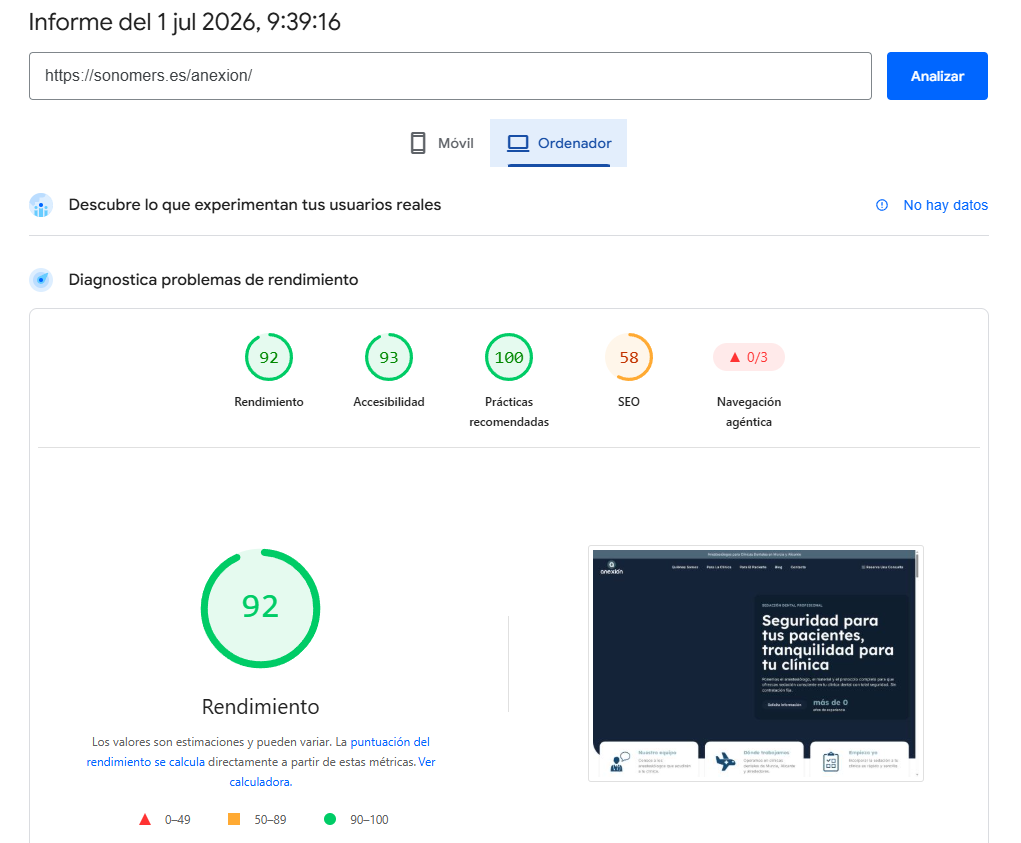This screenshot has width=1021, height=843.
Task: Open the Ver calculadora link
Action: [332, 771]
